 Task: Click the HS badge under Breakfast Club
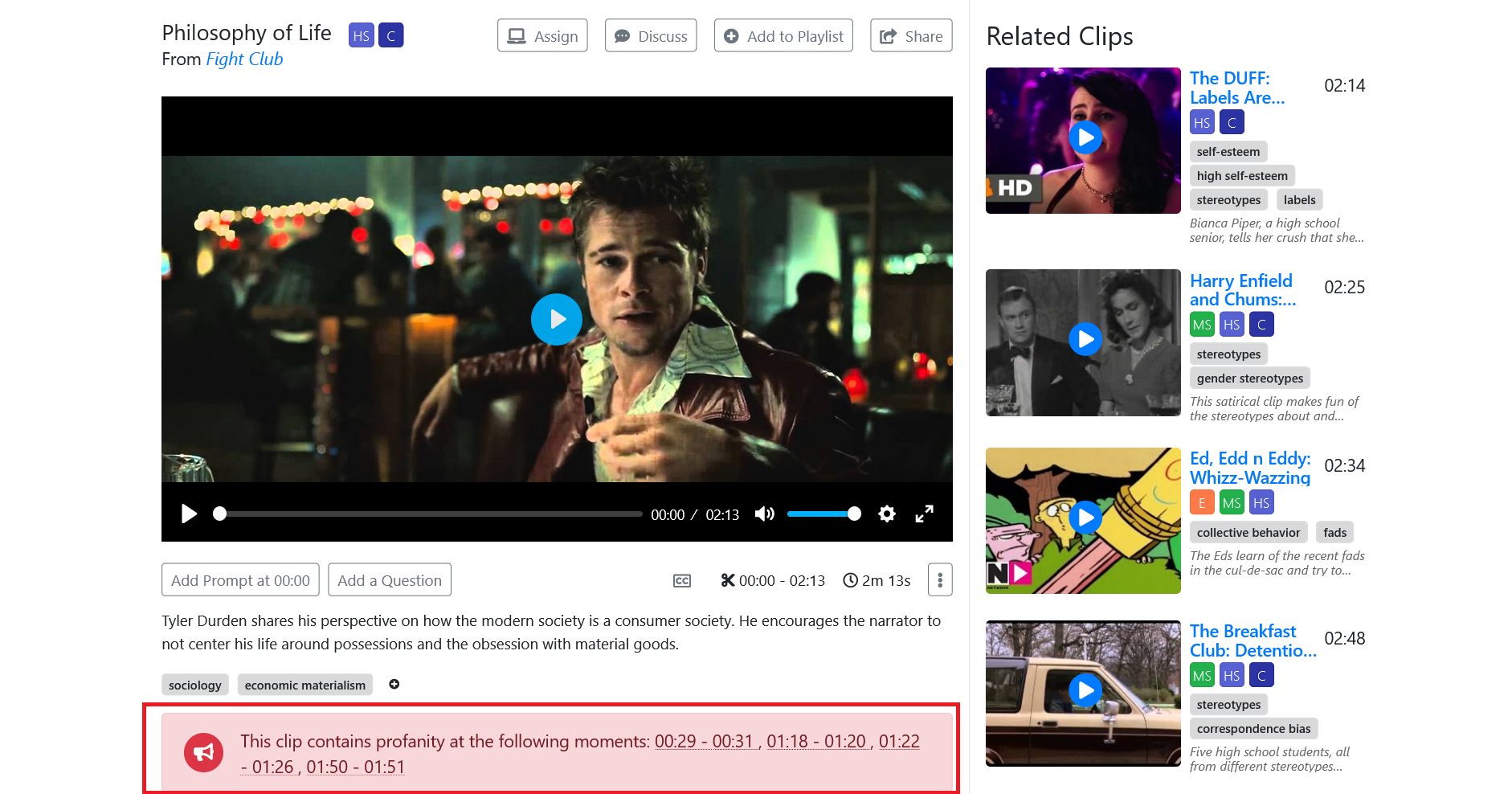(x=1232, y=675)
